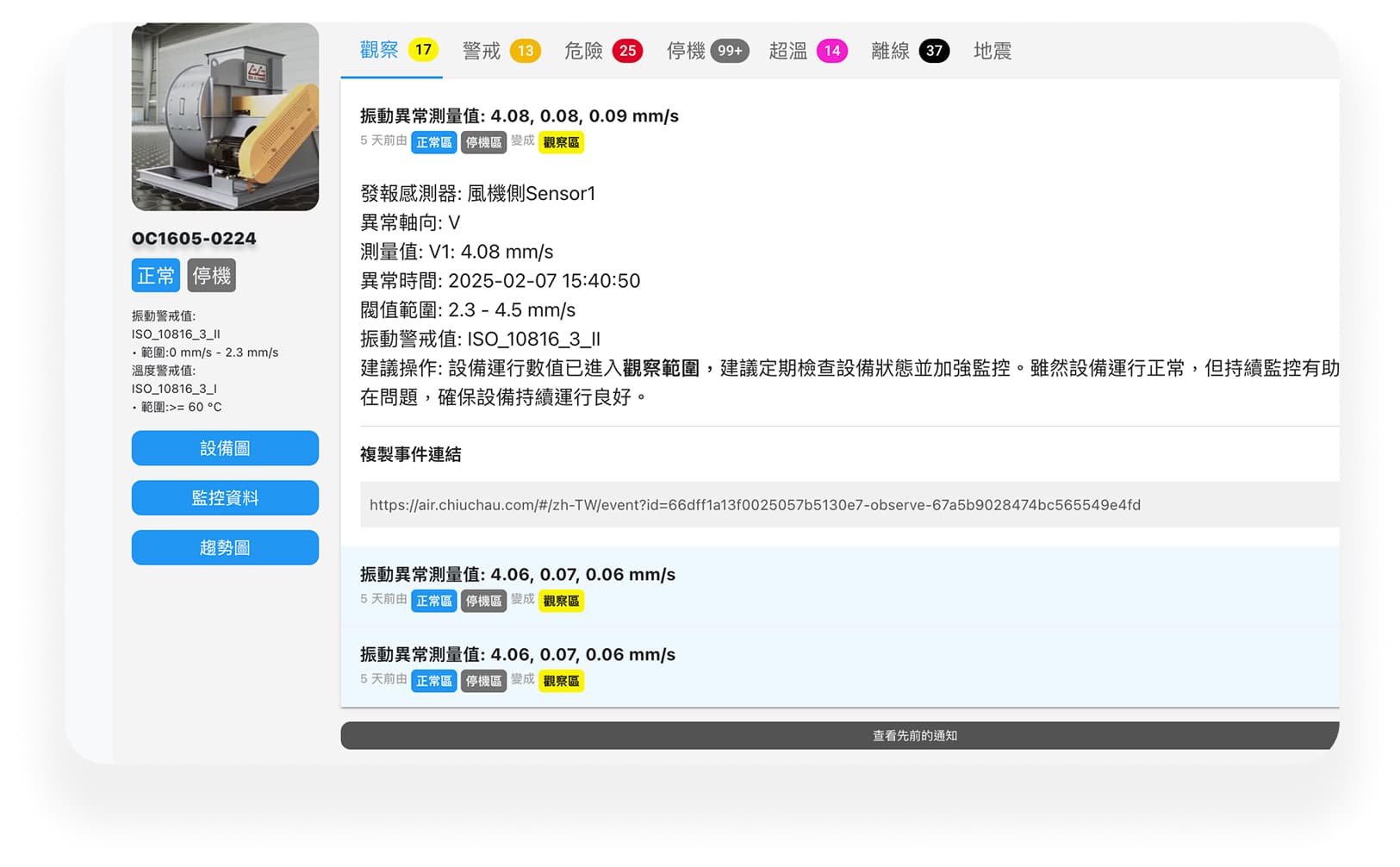Switch to the 地震 tab

click(992, 51)
